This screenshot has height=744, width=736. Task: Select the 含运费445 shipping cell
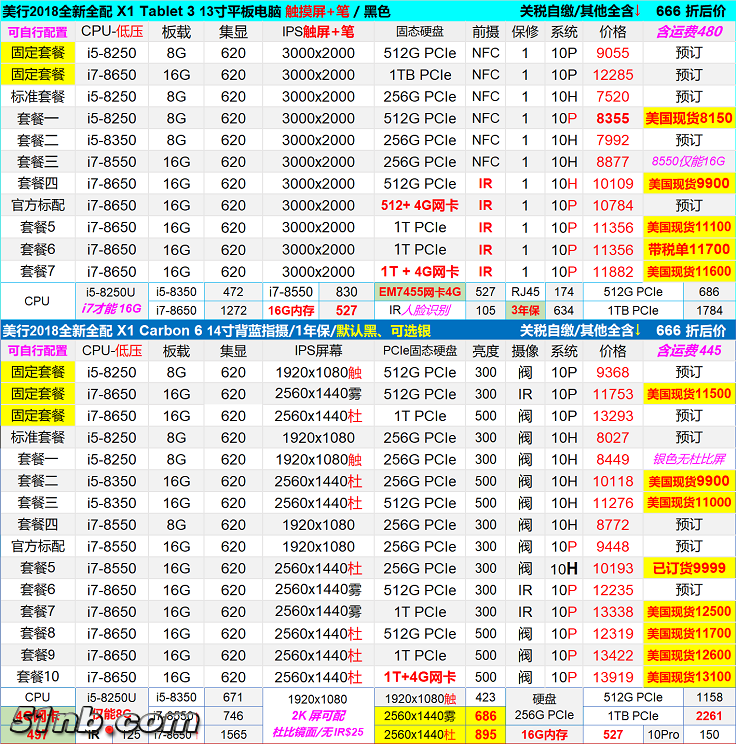point(688,350)
